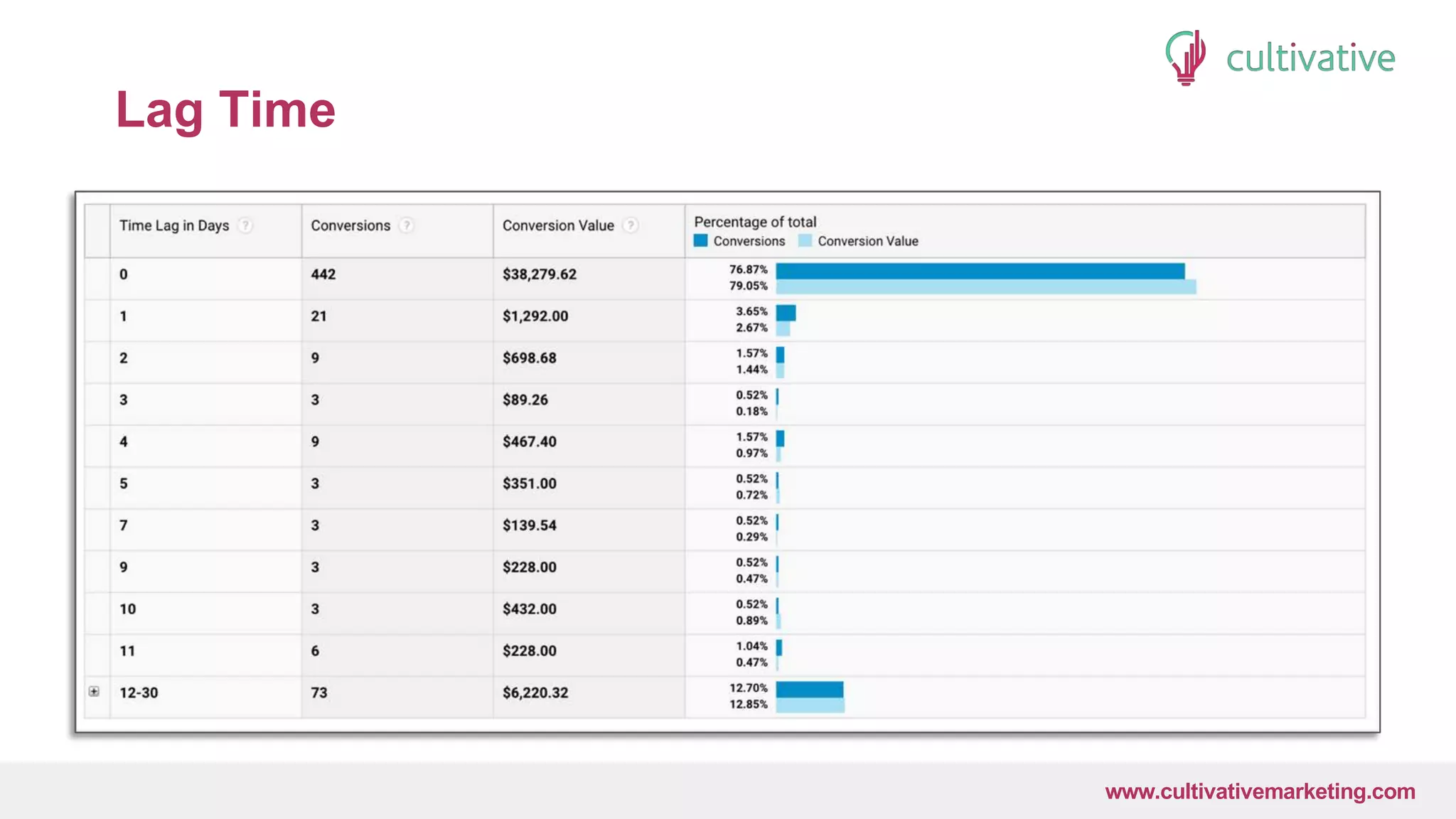
Task: Click the cultivative lightbulb logo icon
Action: [1186, 57]
